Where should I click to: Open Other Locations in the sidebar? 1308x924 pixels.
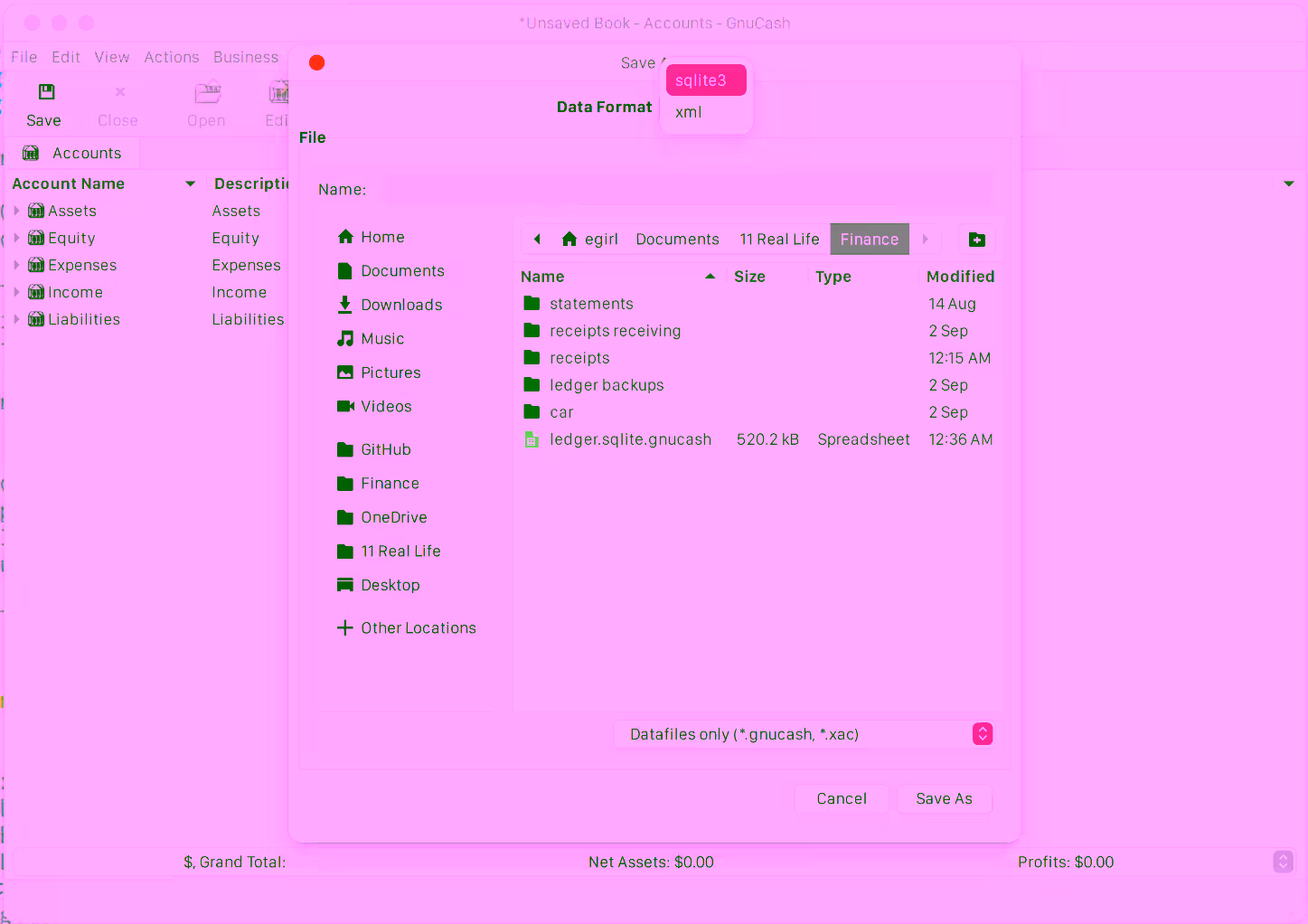pos(417,628)
